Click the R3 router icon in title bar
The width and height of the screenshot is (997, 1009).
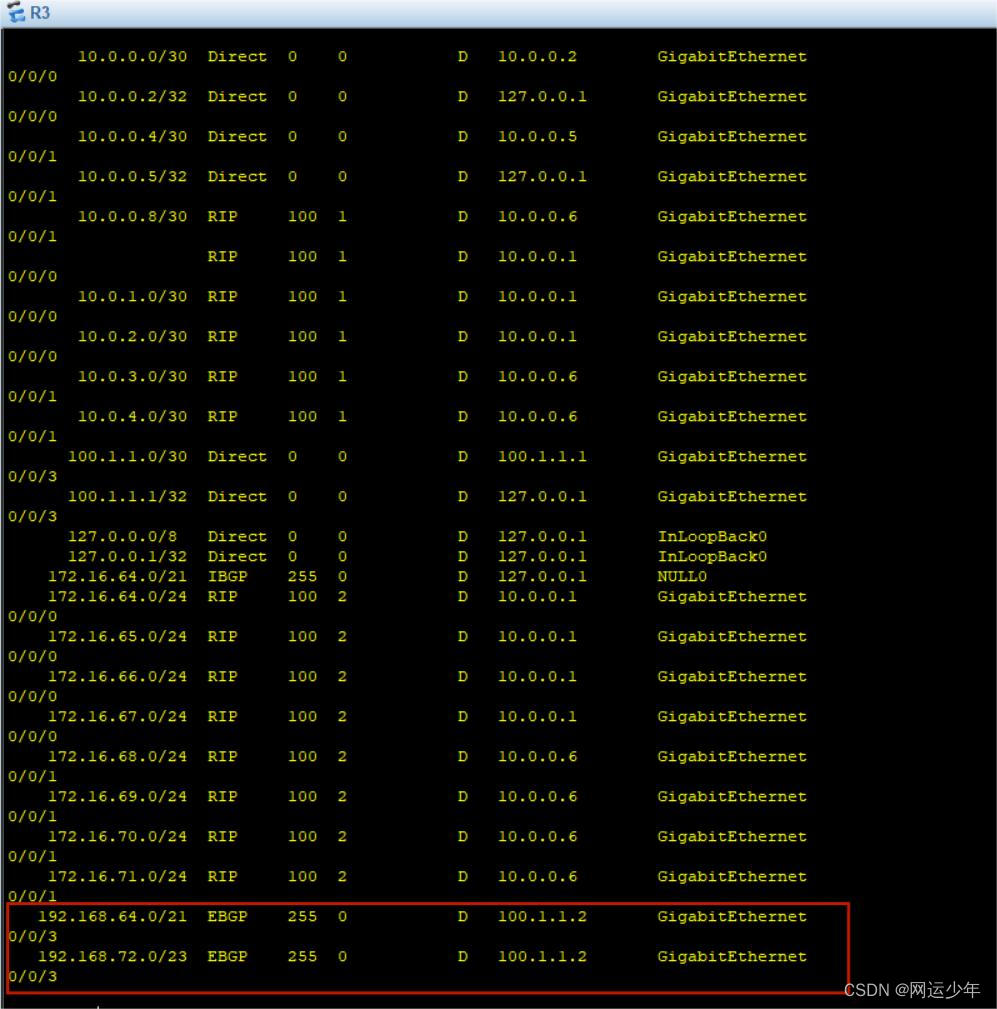coord(15,12)
